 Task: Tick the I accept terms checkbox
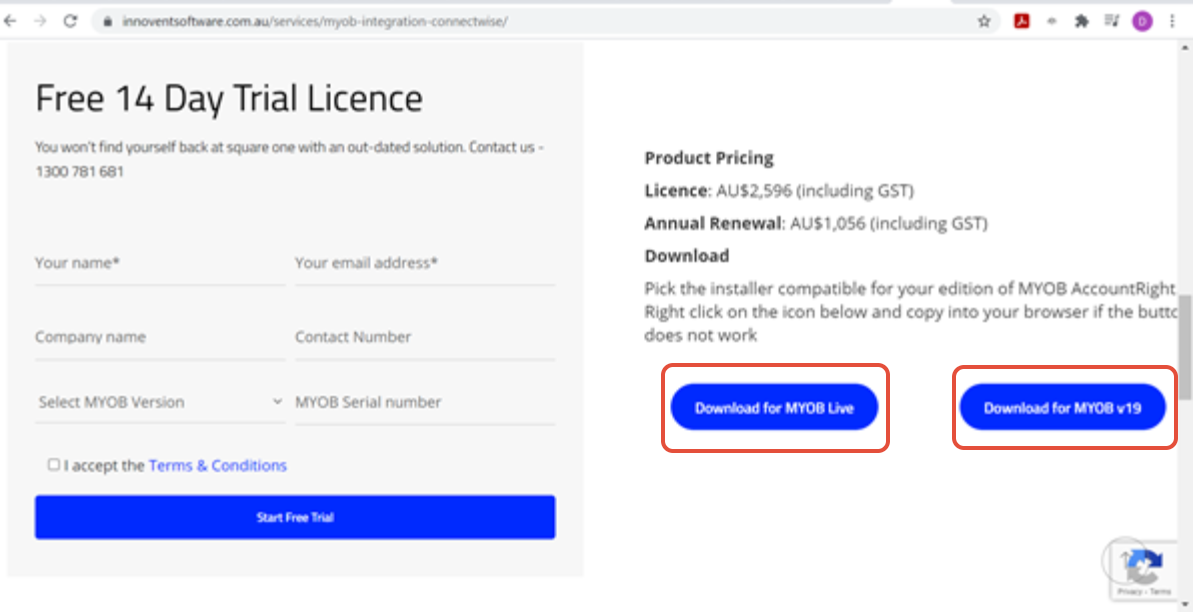(53, 464)
